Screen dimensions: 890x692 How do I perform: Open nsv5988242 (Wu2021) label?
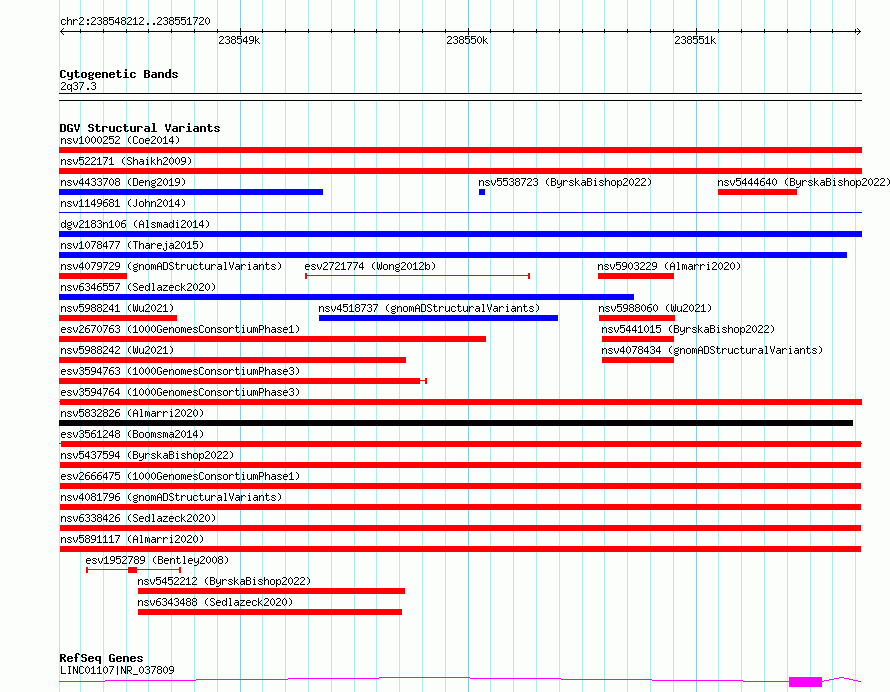click(x=117, y=350)
